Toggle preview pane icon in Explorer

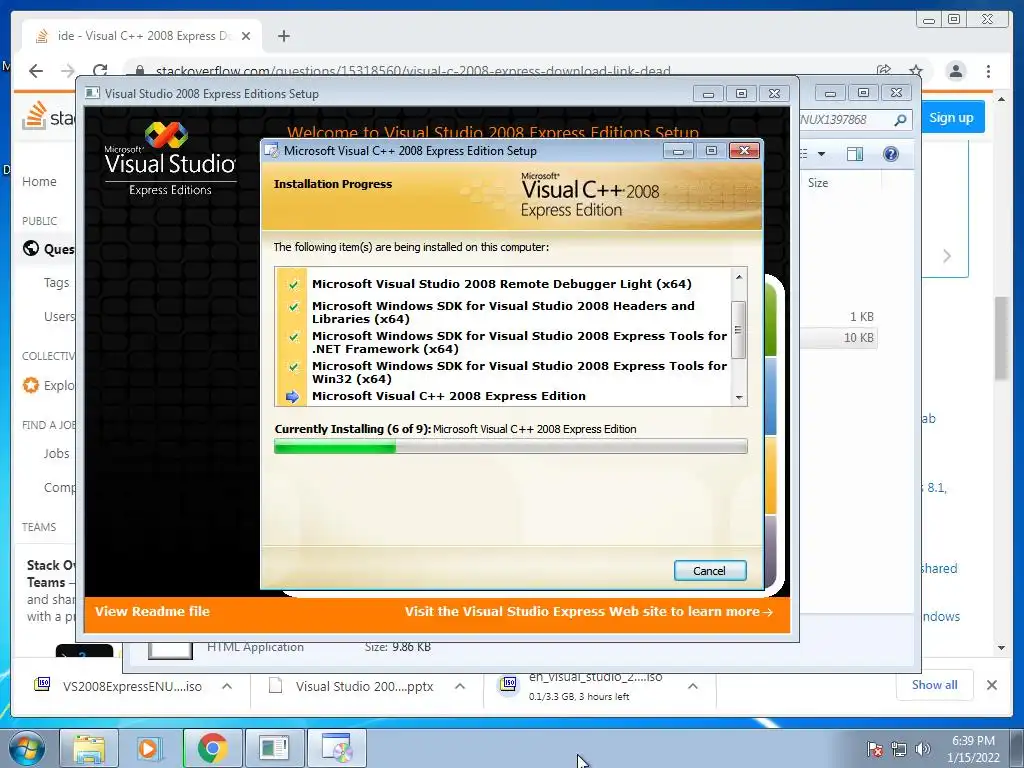pyautogui.click(x=855, y=154)
